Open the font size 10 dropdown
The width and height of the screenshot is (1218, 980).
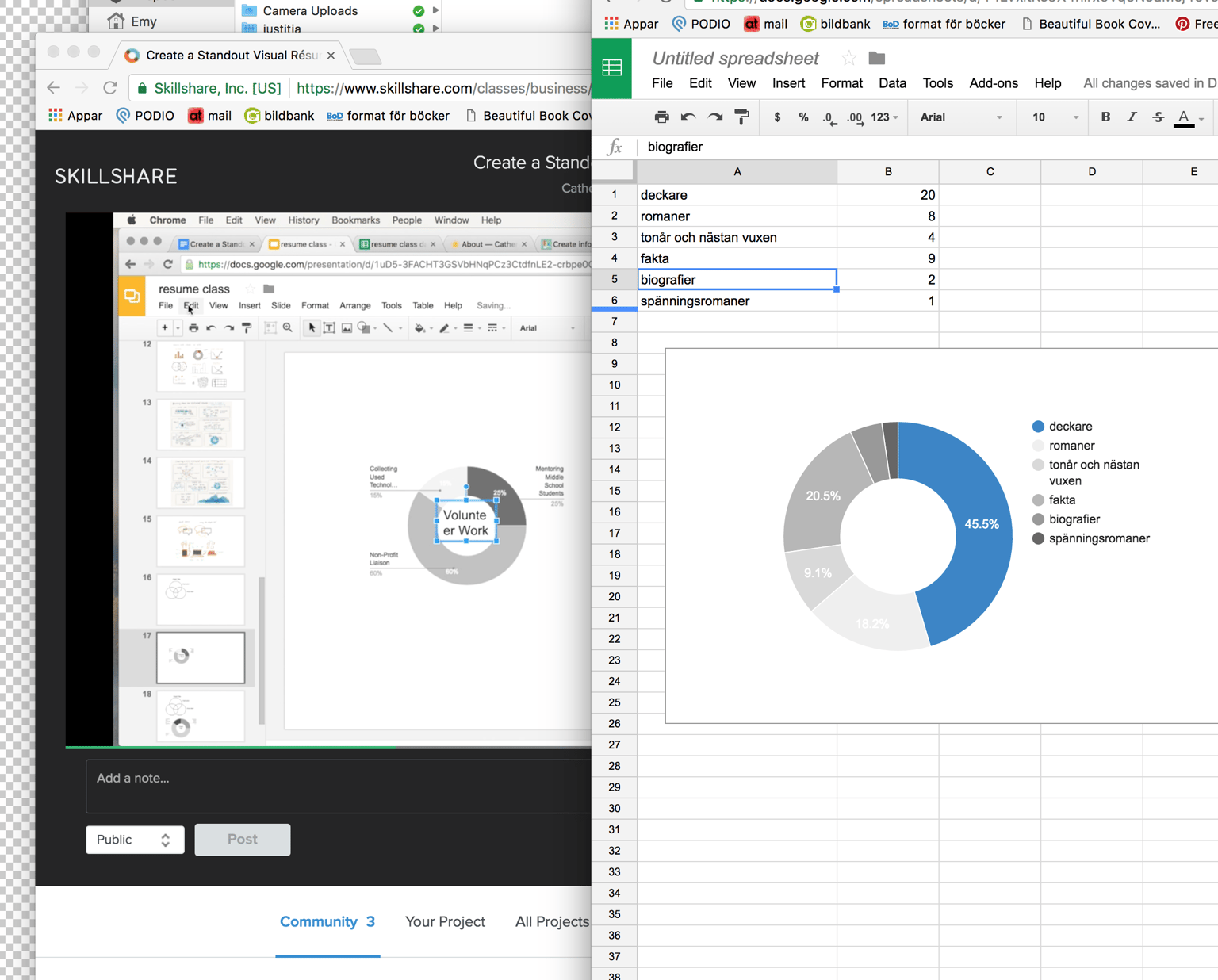click(x=1054, y=117)
